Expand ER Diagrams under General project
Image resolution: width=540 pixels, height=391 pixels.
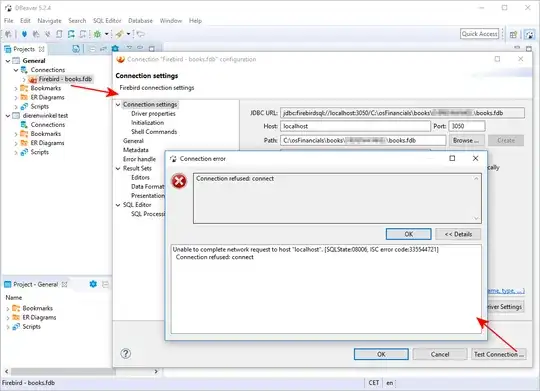click(x=15, y=97)
